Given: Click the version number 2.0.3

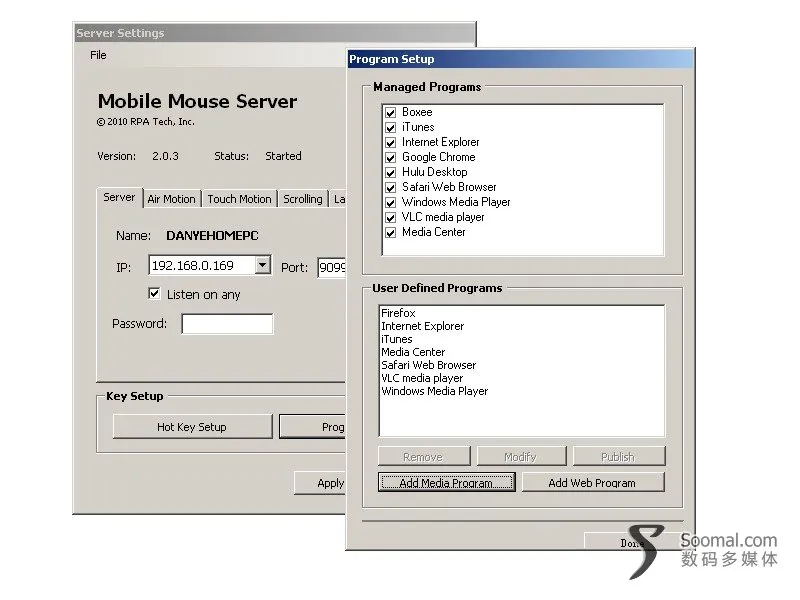Looking at the screenshot, I should (x=165, y=156).
